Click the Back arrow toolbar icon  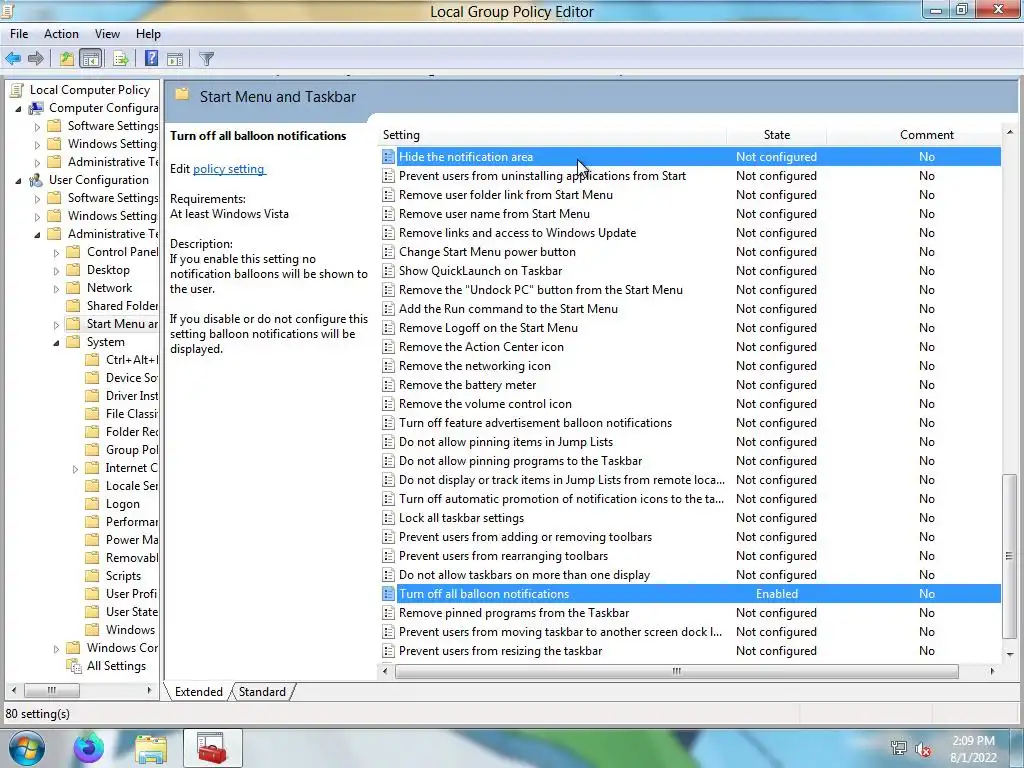point(13,59)
